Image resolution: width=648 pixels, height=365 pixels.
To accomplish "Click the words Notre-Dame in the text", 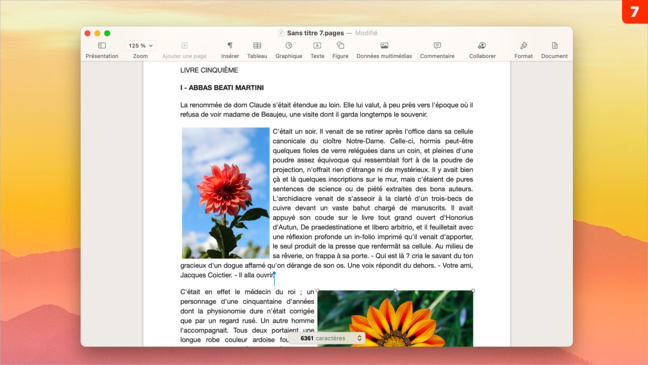I will tap(365, 141).
